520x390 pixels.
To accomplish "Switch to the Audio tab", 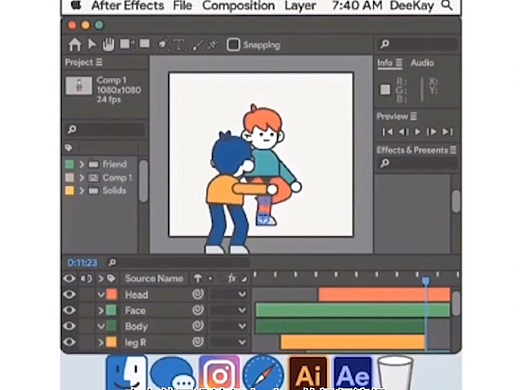I will click(422, 63).
